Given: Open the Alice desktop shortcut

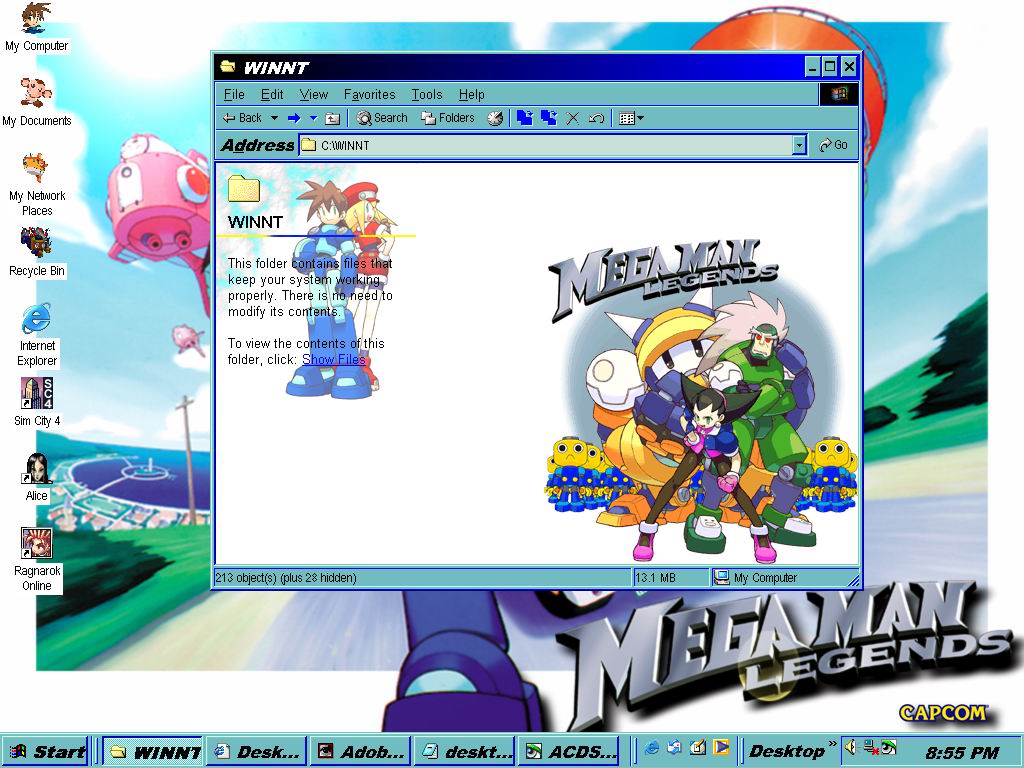Looking at the screenshot, I should click(x=37, y=477).
